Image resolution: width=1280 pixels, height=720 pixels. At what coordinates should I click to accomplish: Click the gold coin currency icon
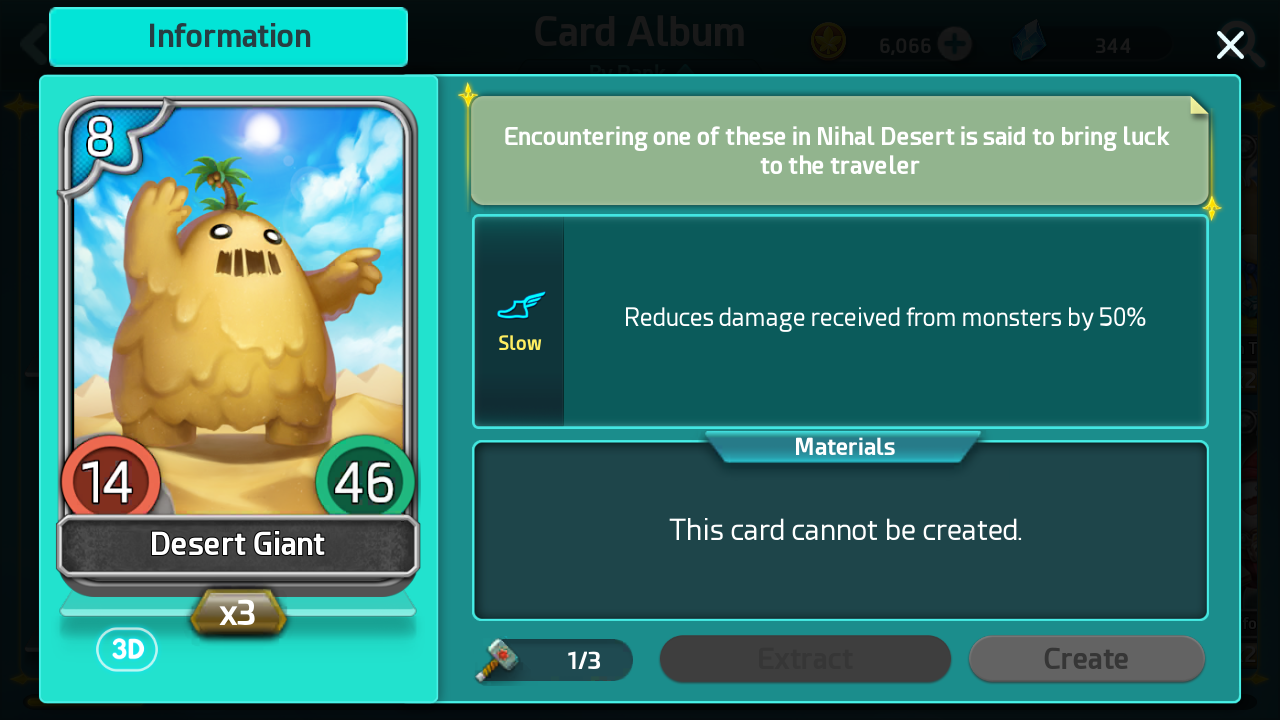[x=829, y=41]
